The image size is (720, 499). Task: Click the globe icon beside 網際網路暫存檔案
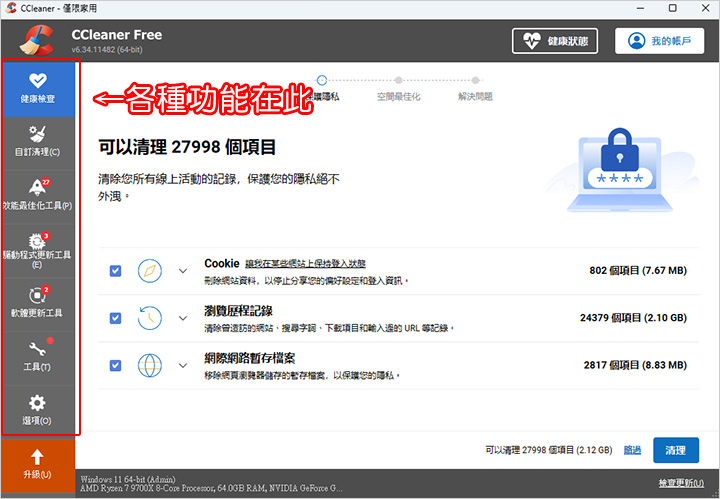click(150, 365)
